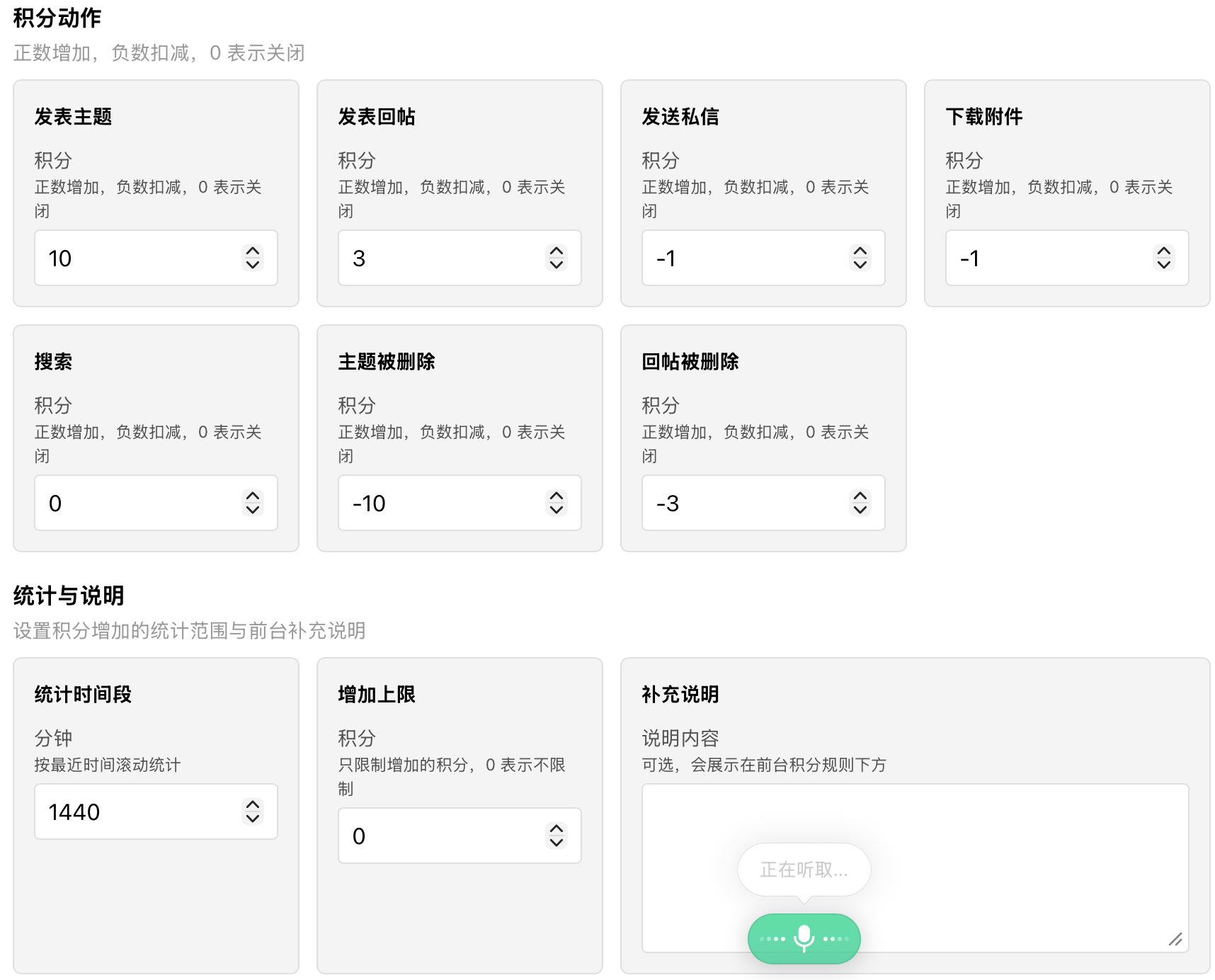Decrease the 发表回帖 points stepper

tap(557, 264)
